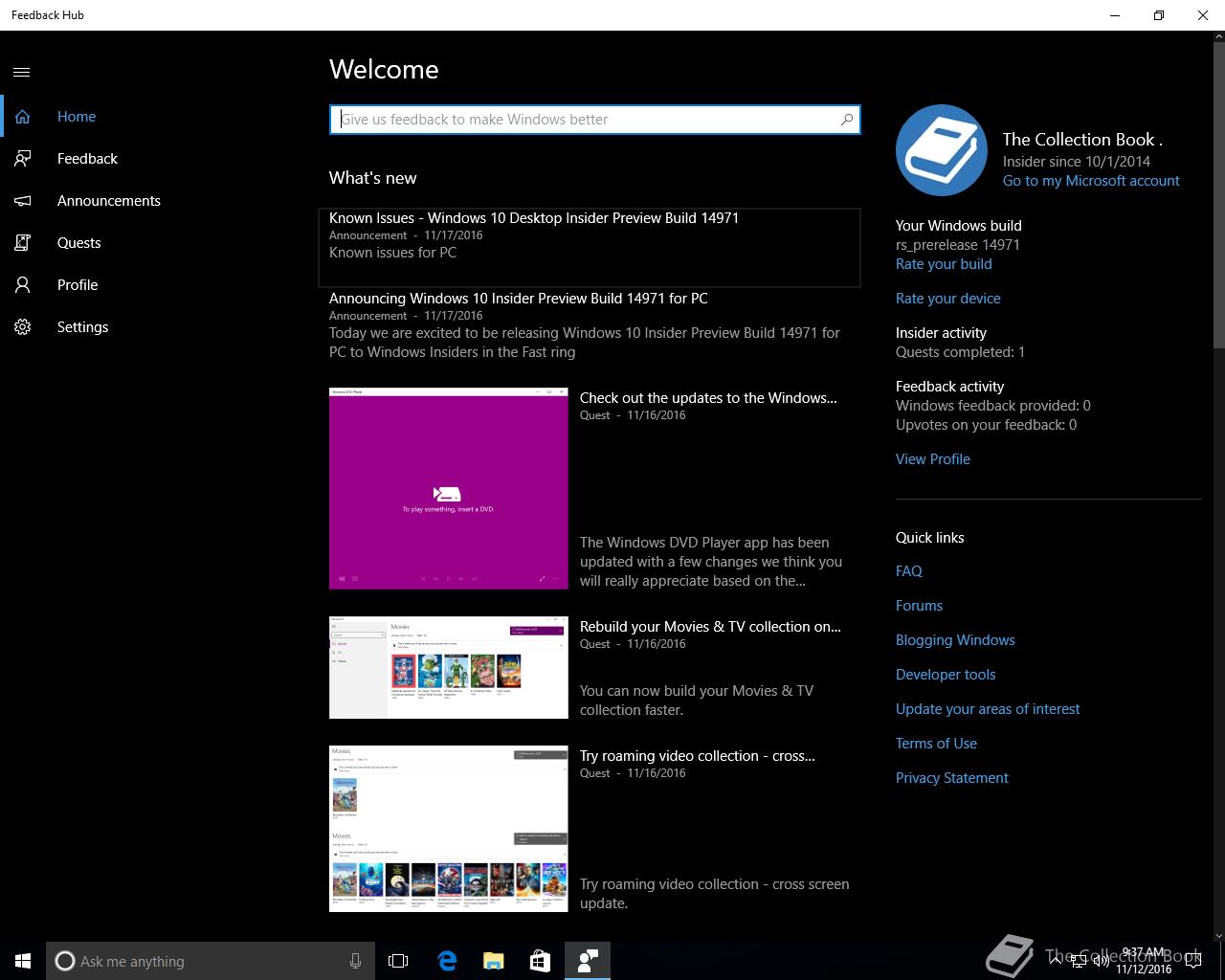Open Settings section label
The width and height of the screenshot is (1225, 980).
(82, 327)
